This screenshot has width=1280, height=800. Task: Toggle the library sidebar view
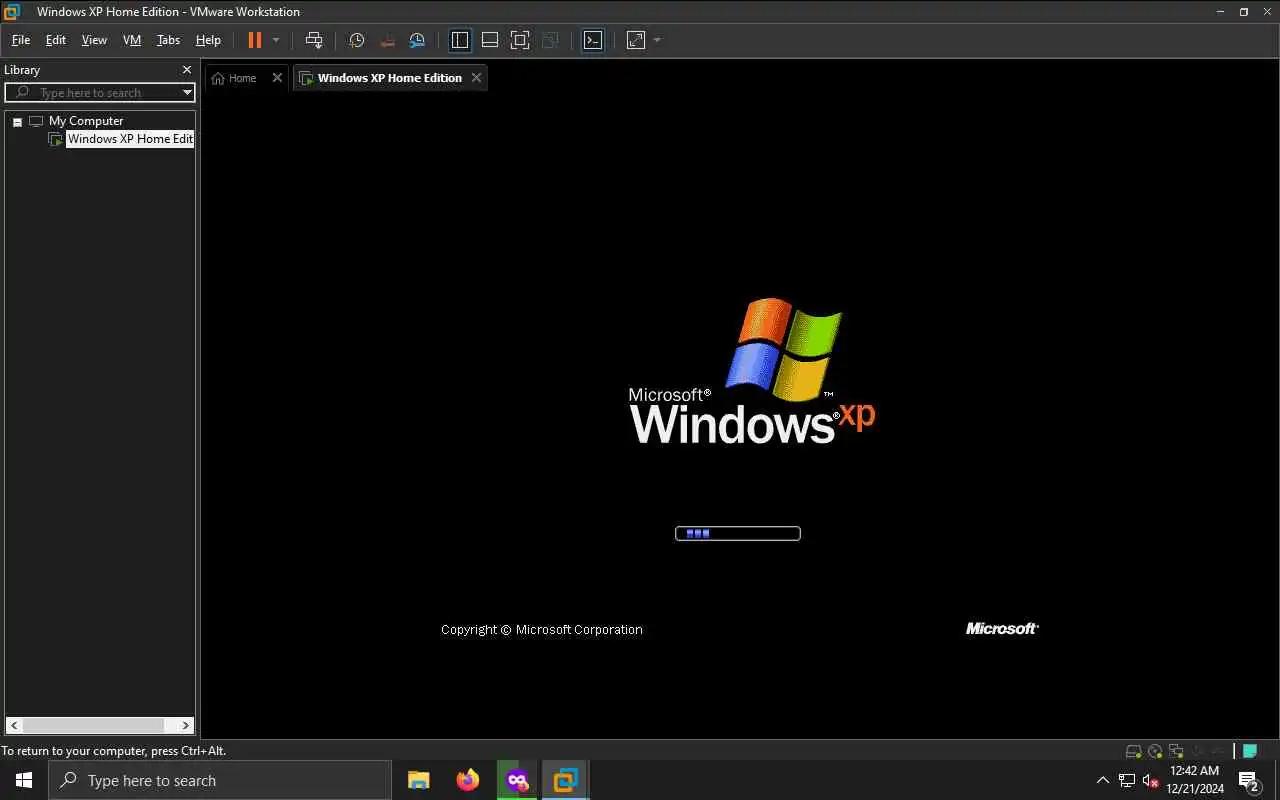click(x=460, y=40)
